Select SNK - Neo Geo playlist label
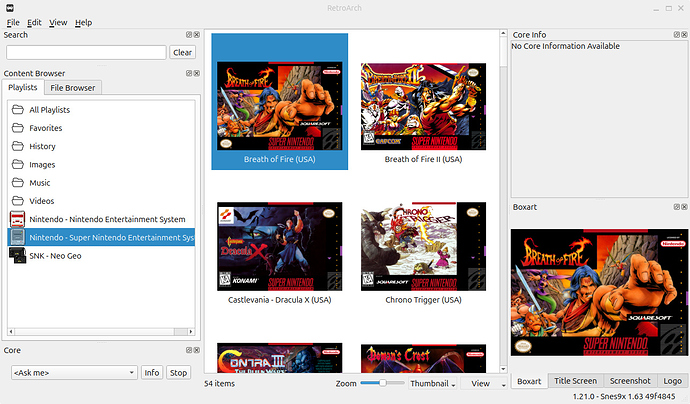Screen dimensions: 690x404 point(55,256)
